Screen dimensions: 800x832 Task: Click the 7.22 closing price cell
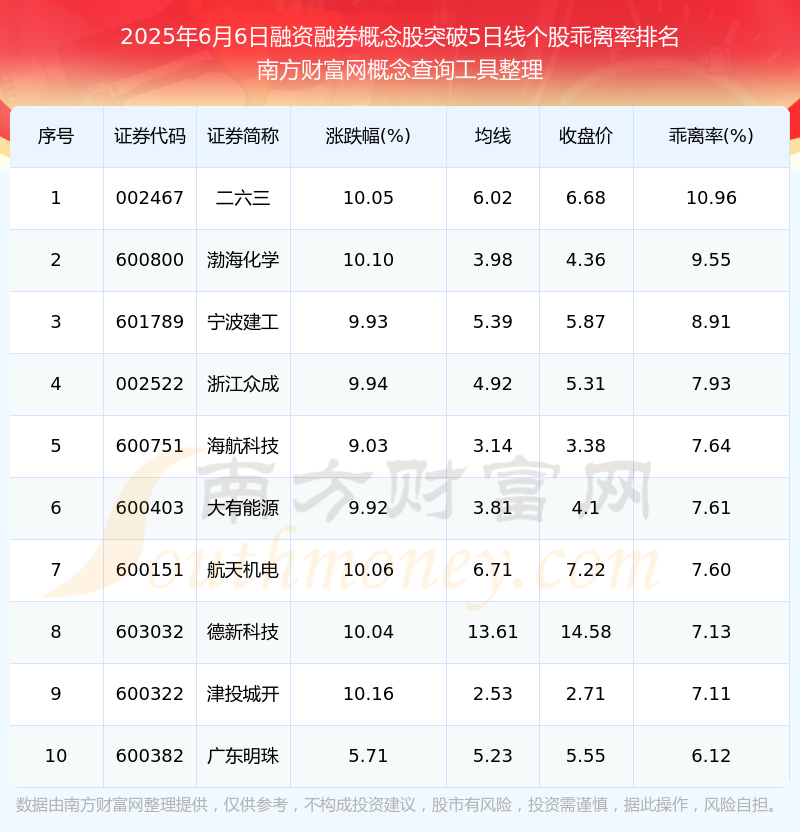pyautogui.click(x=586, y=570)
